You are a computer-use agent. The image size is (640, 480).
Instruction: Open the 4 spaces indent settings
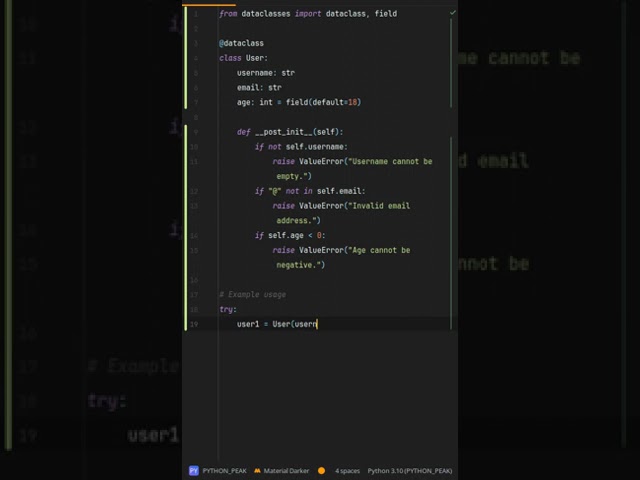click(347, 471)
